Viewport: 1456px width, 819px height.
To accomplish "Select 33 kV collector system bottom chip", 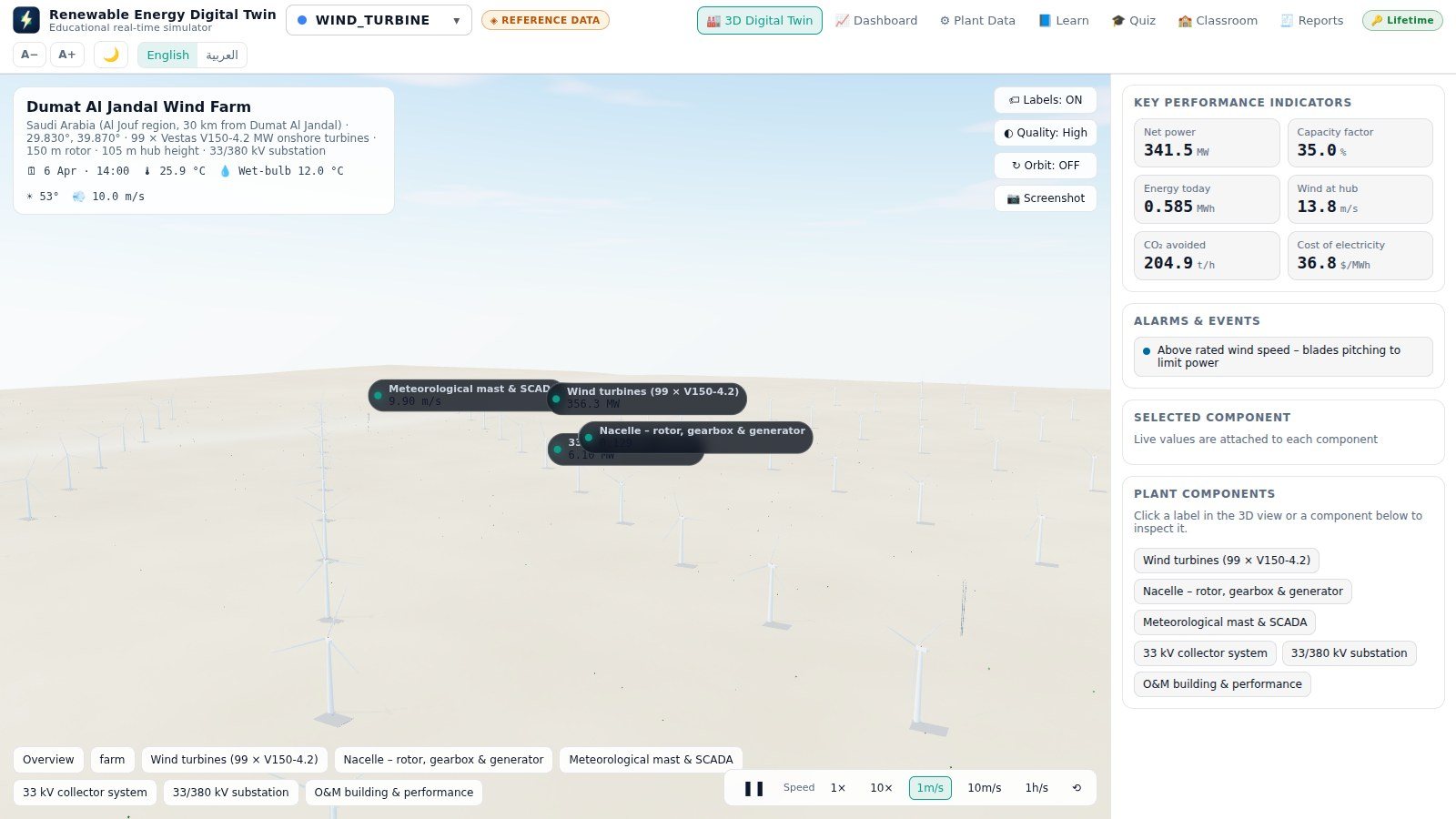I will pos(85,793).
